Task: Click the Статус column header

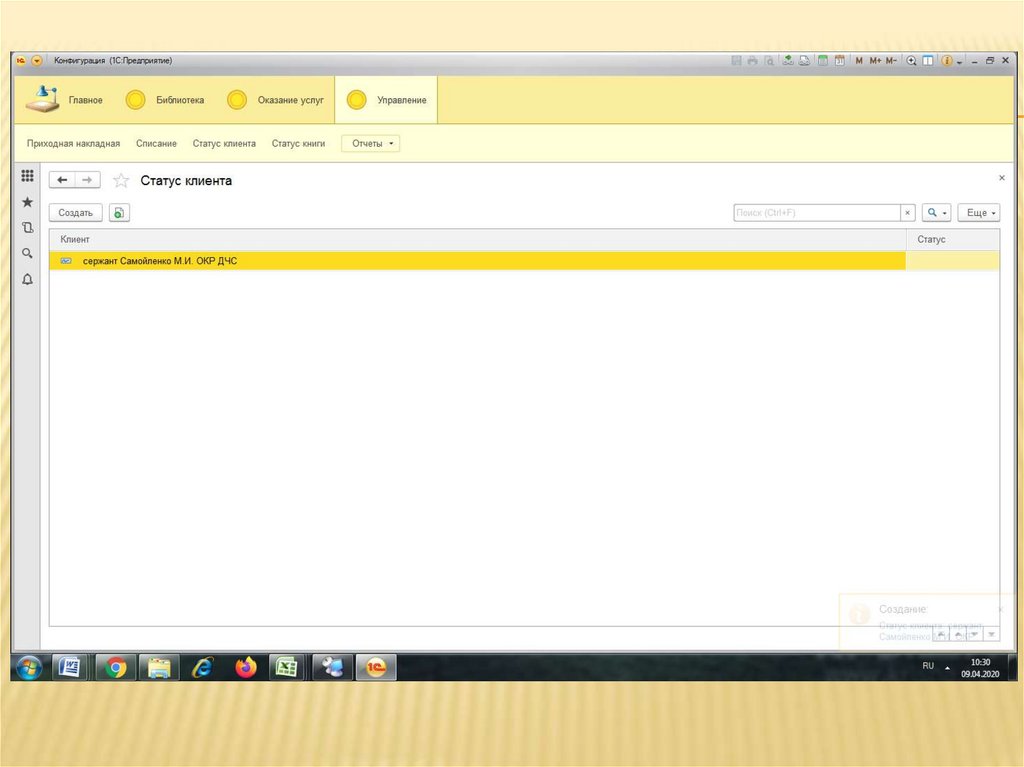Action: pos(953,240)
